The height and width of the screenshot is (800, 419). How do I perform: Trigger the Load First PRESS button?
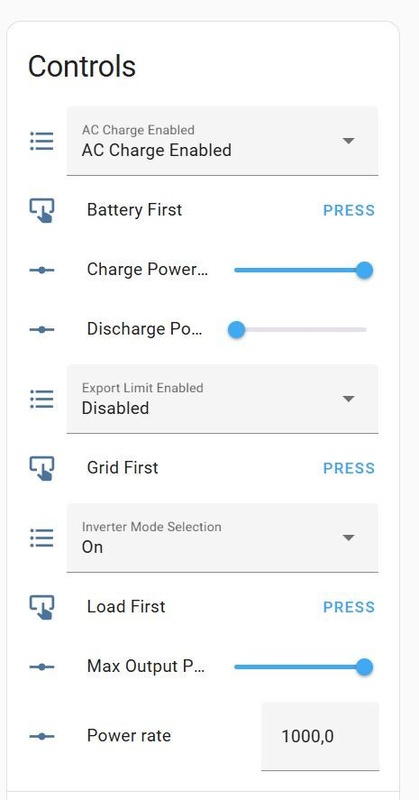[349, 607]
